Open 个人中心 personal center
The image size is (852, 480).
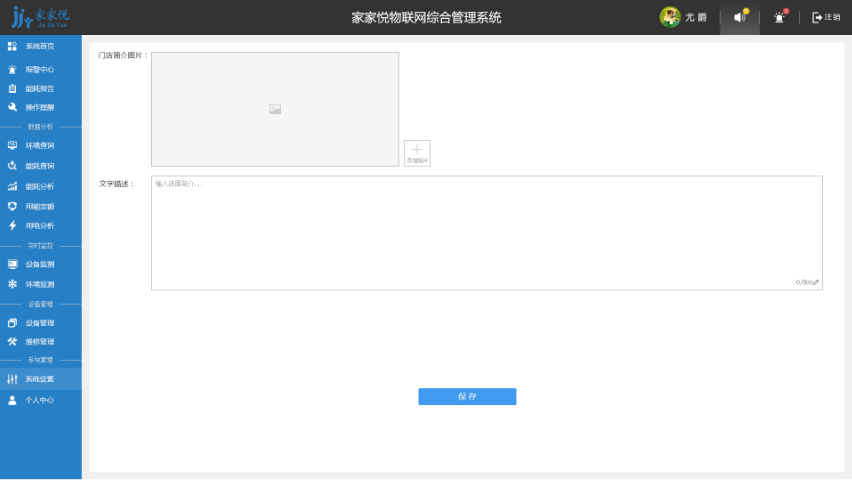tap(40, 400)
